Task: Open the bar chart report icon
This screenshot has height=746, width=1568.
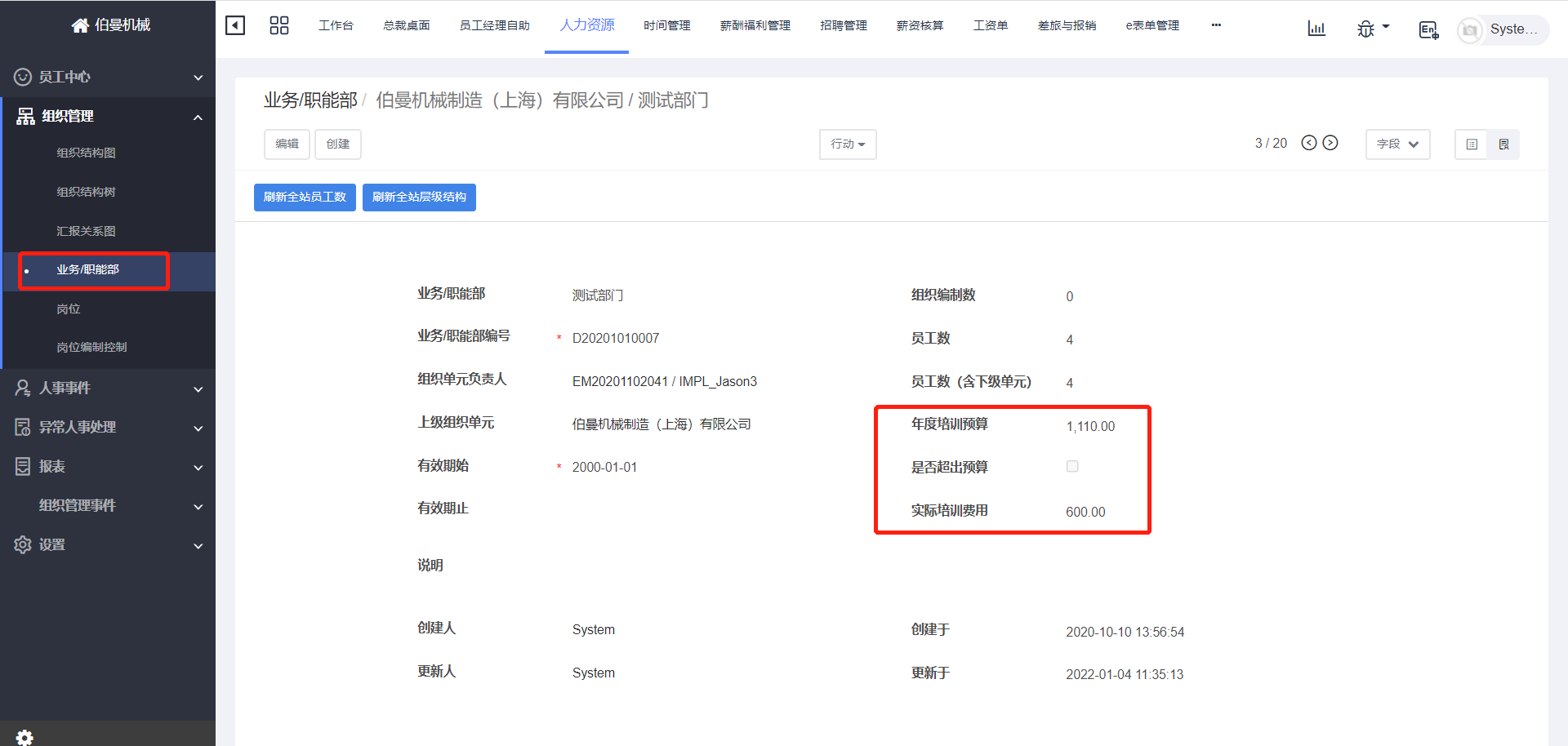Action: click(1316, 29)
